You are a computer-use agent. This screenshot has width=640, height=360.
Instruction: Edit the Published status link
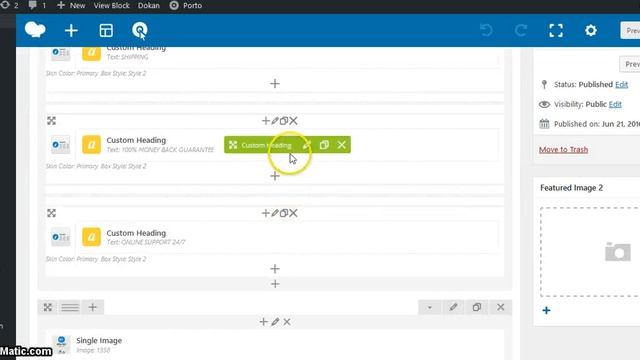pos(622,84)
